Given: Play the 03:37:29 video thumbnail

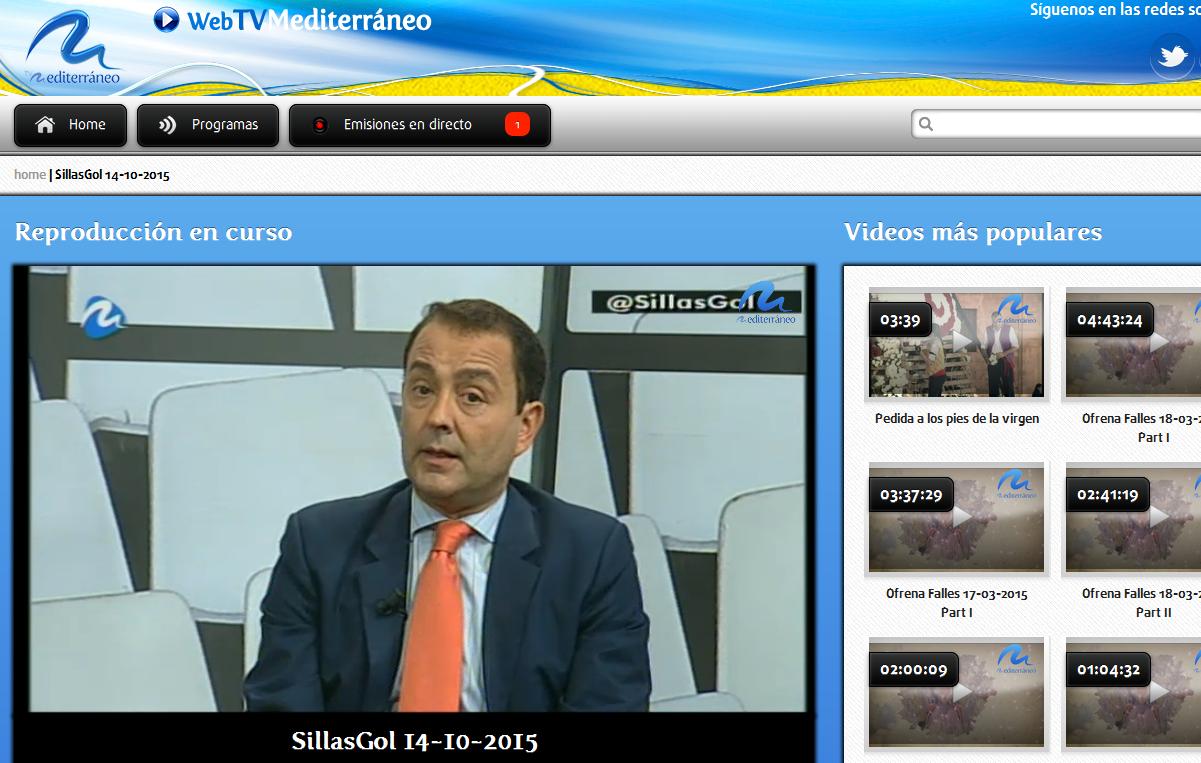Looking at the screenshot, I should coord(957,518).
